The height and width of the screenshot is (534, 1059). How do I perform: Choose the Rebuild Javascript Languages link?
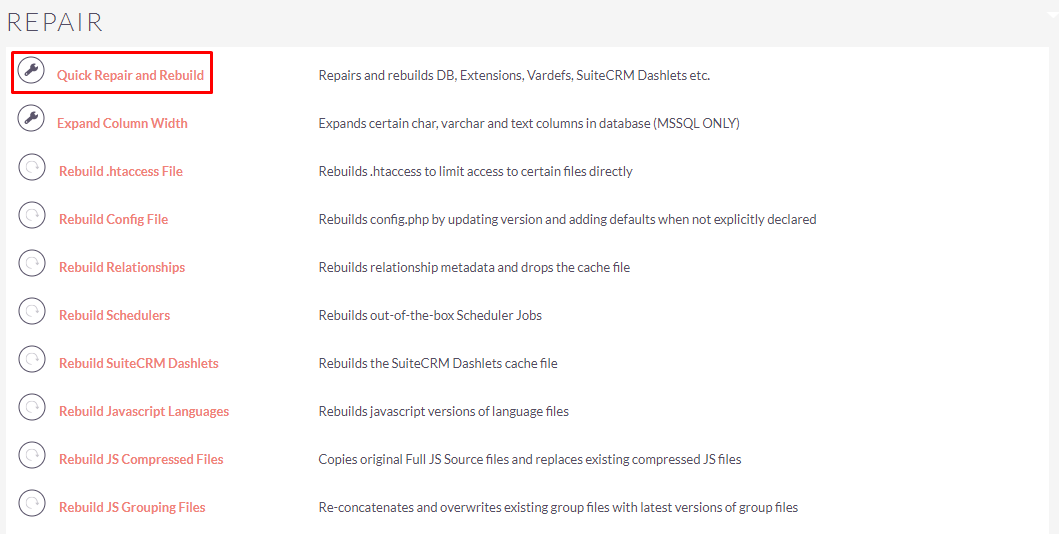tap(144, 410)
